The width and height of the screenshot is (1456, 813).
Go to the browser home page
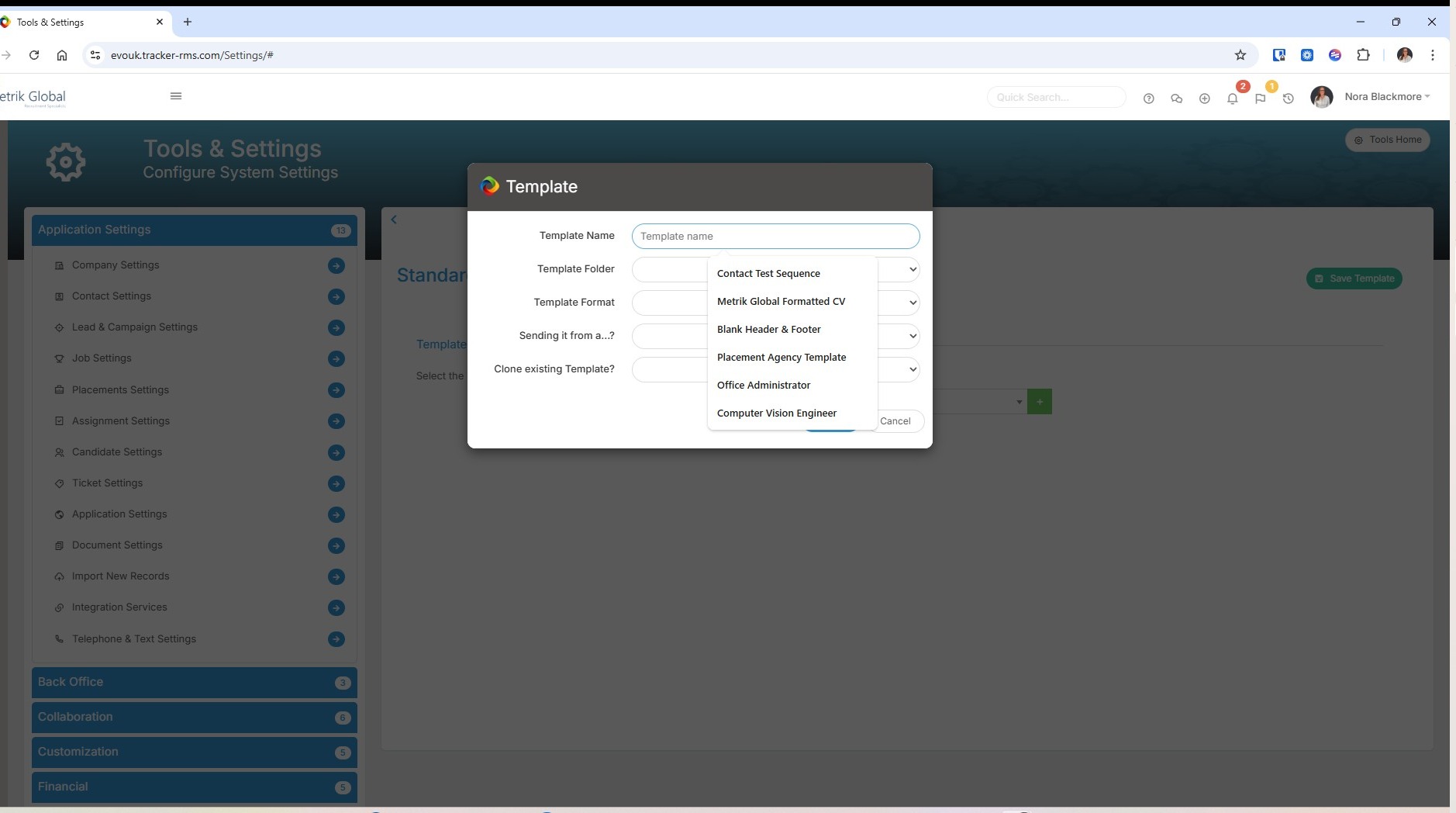62,55
